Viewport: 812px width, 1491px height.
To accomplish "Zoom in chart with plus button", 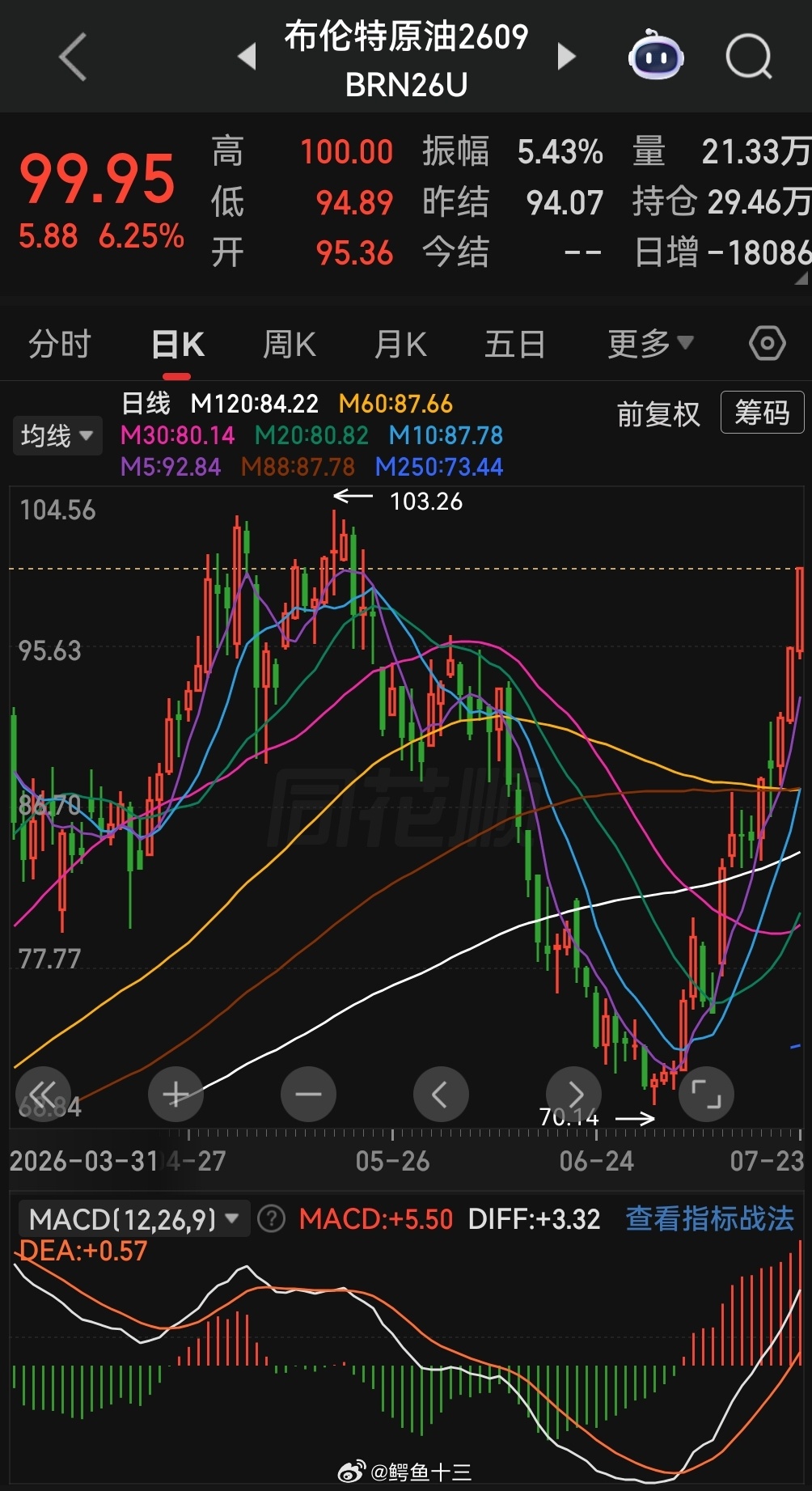I will point(176,1095).
